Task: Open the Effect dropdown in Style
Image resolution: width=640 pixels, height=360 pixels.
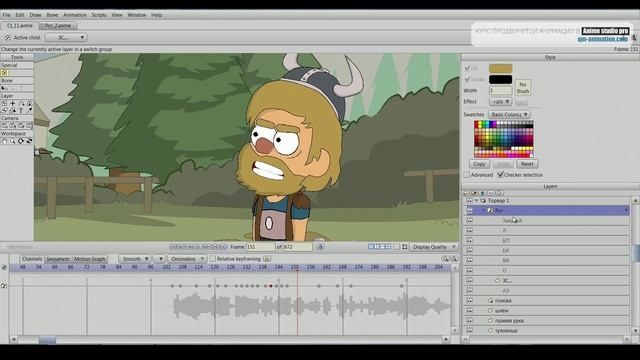Action: click(500, 101)
